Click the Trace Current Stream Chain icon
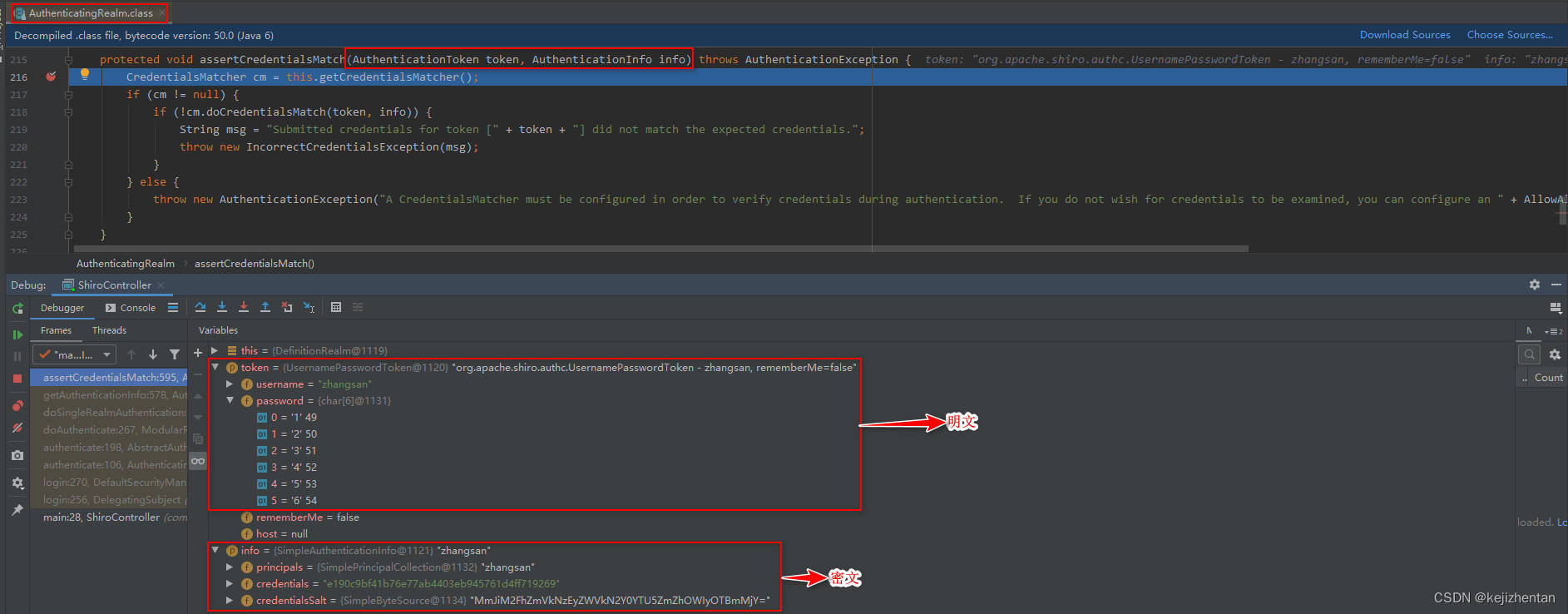The width and height of the screenshot is (1568, 614). [358, 307]
